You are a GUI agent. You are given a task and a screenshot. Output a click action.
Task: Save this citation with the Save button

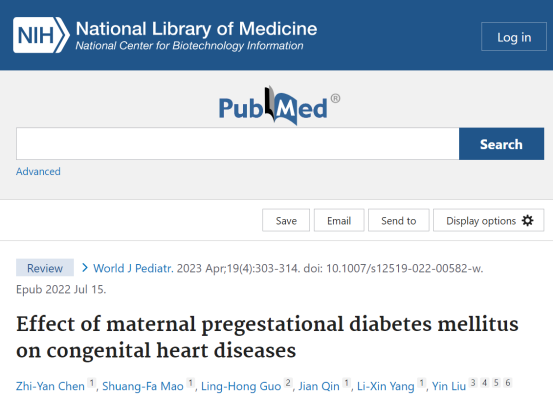tap(286, 220)
